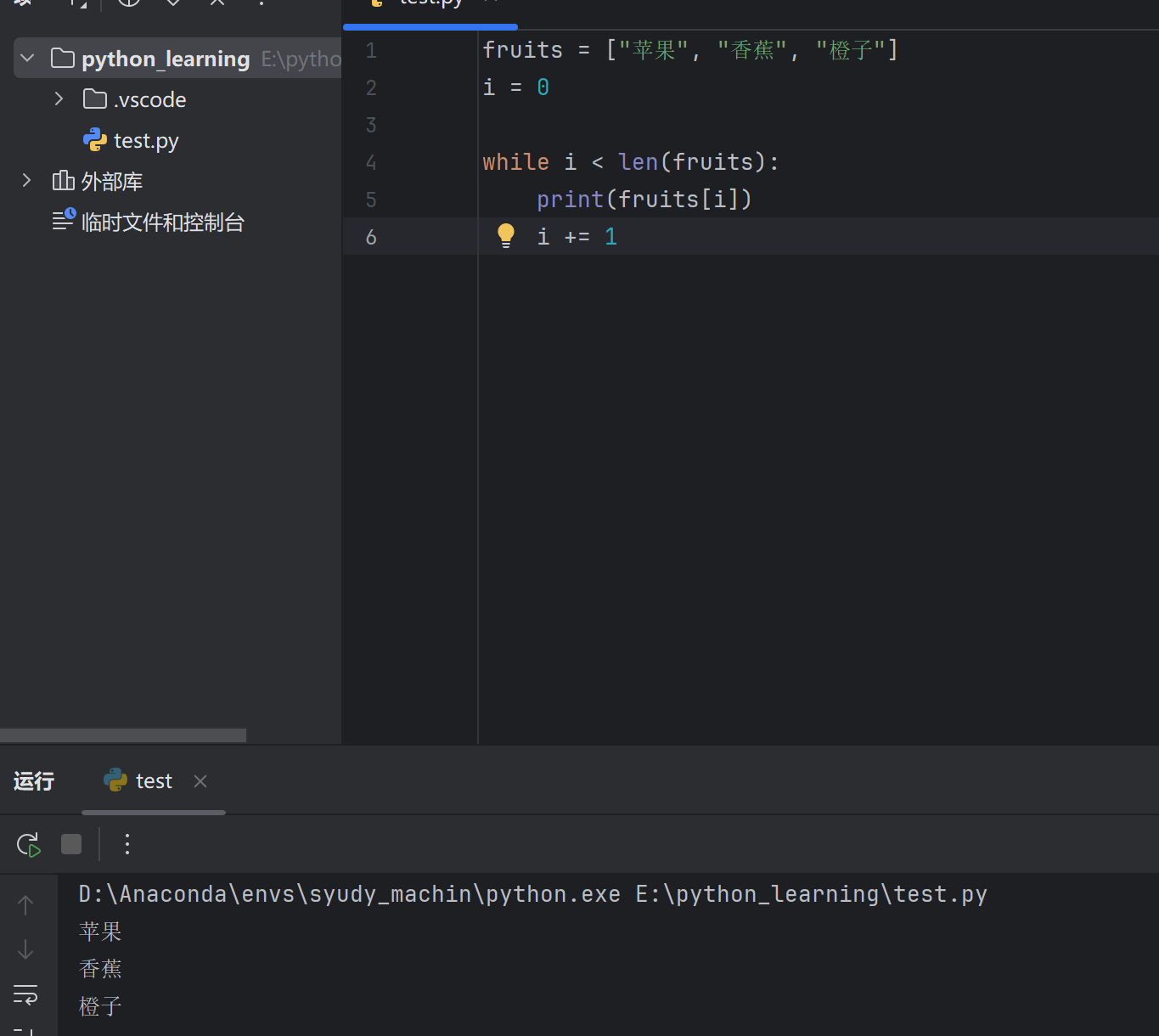The width and height of the screenshot is (1159, 1036).
Task: Click the up arrow beside the console output
Action: tap(25, 905)
